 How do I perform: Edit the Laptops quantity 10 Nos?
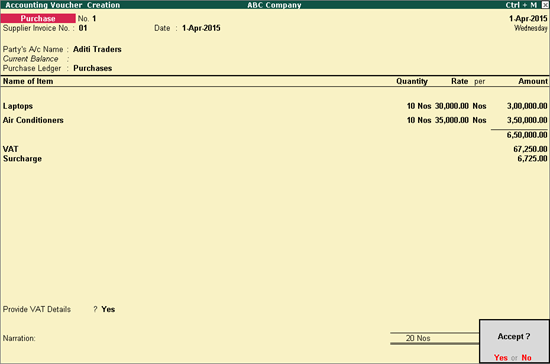[419, 106]
